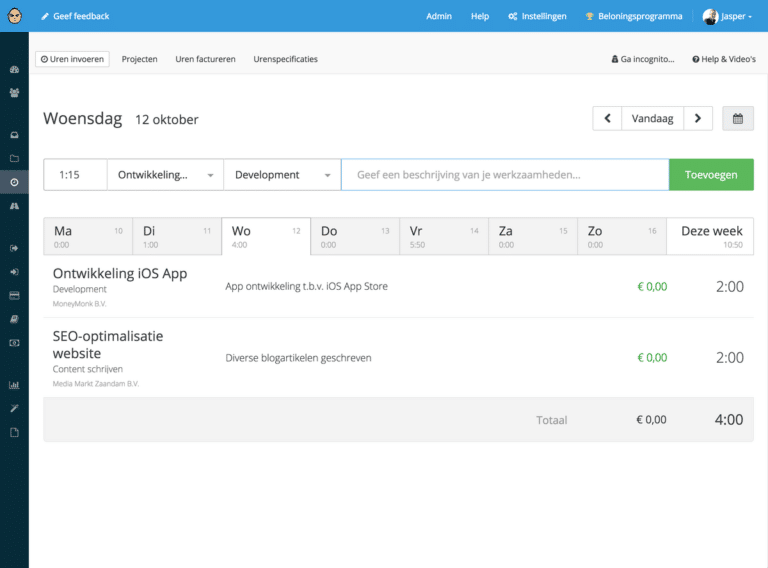
Task: Open the Development activity dropdown
Action: (282, 175)
